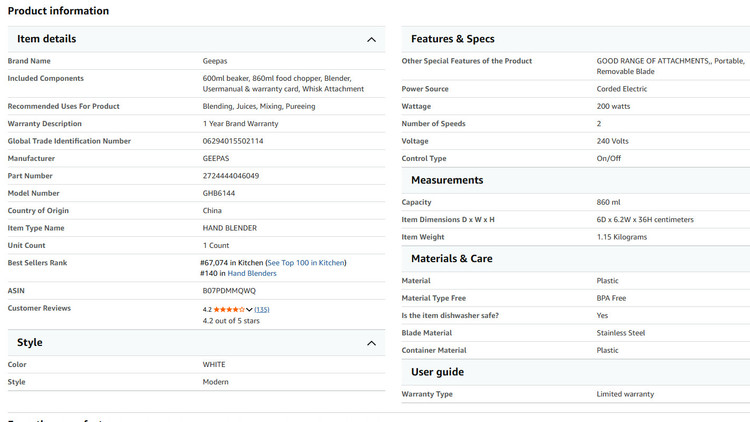Viewport: 750px width, 422px height.
Task: Select the dishwasher safe value Yes
Action: tap(602, 315)
